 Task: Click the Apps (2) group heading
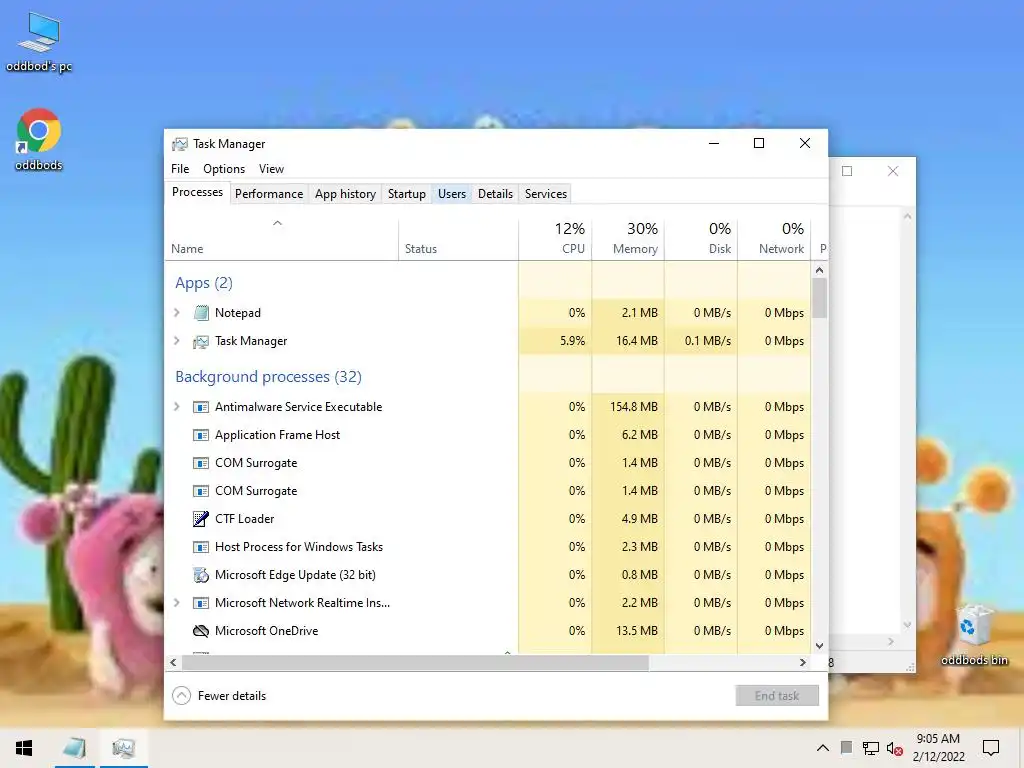(x=204, y=283)
